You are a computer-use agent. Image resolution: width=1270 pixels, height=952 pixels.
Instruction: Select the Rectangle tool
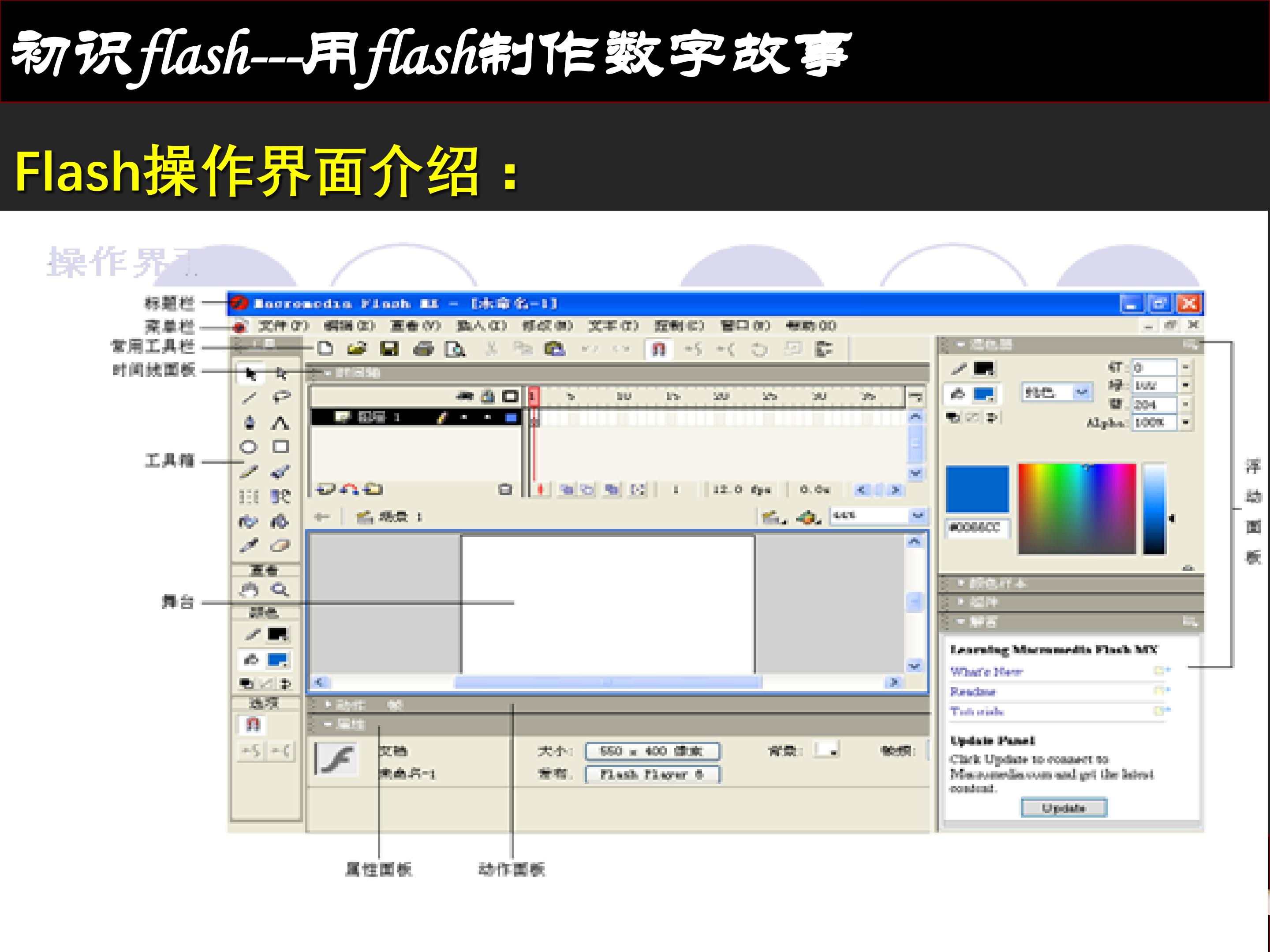click(x=281, y=446)
